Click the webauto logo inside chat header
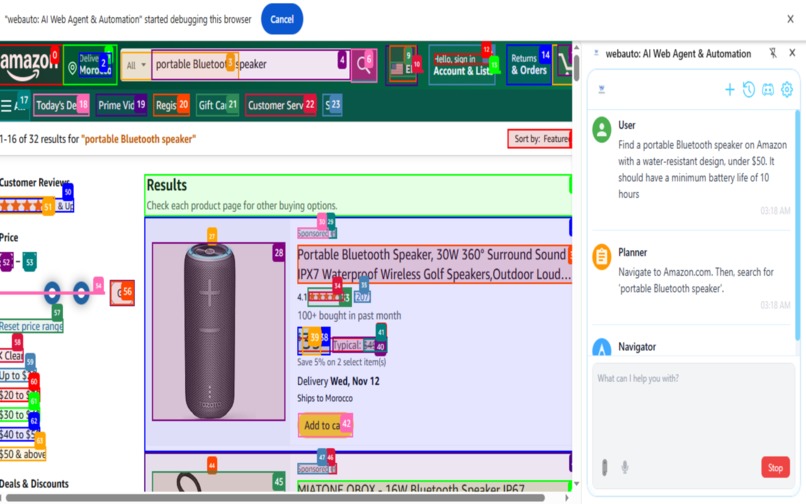Image resolution: width=806 pixels, height=504 pixels. point(601,89)
